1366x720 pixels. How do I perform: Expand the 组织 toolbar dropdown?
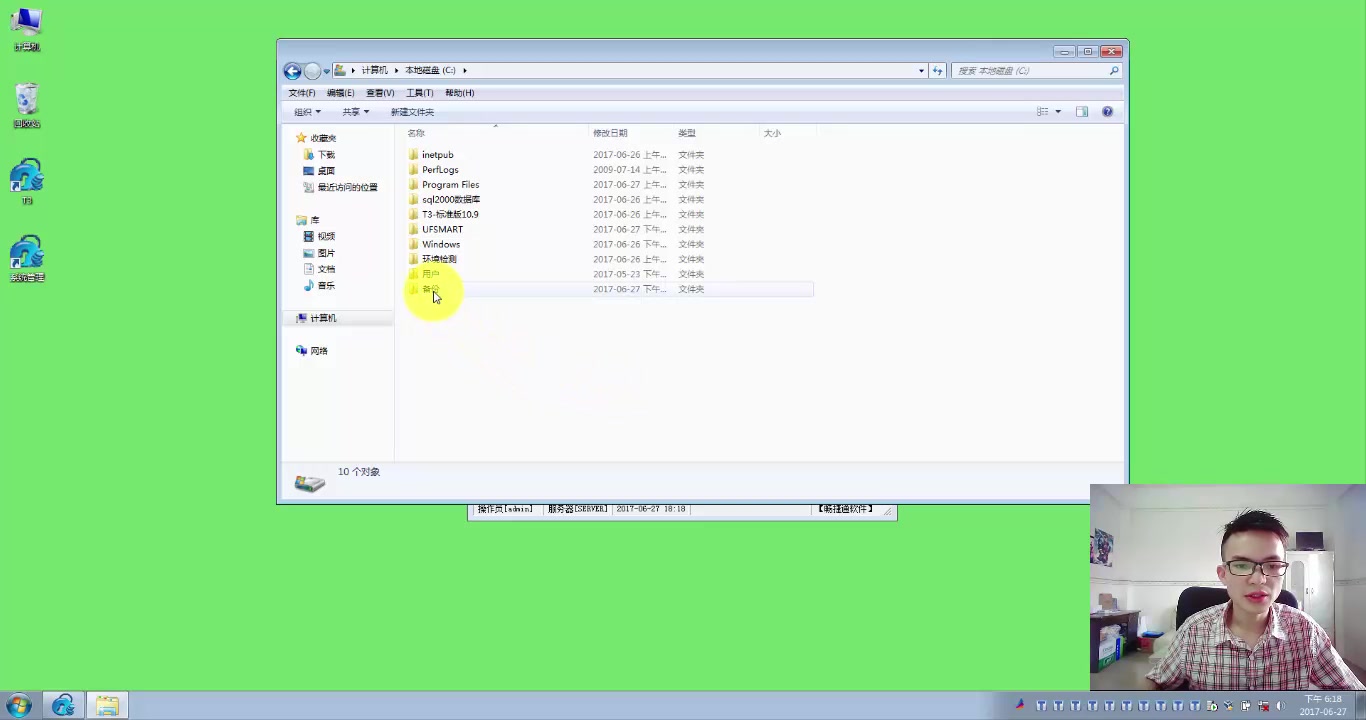click(x=307, y=112)
